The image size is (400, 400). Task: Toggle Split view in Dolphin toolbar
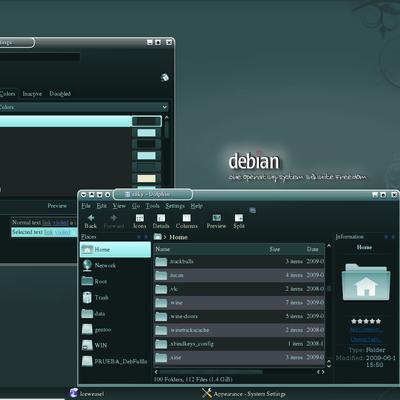coord(239,221)
